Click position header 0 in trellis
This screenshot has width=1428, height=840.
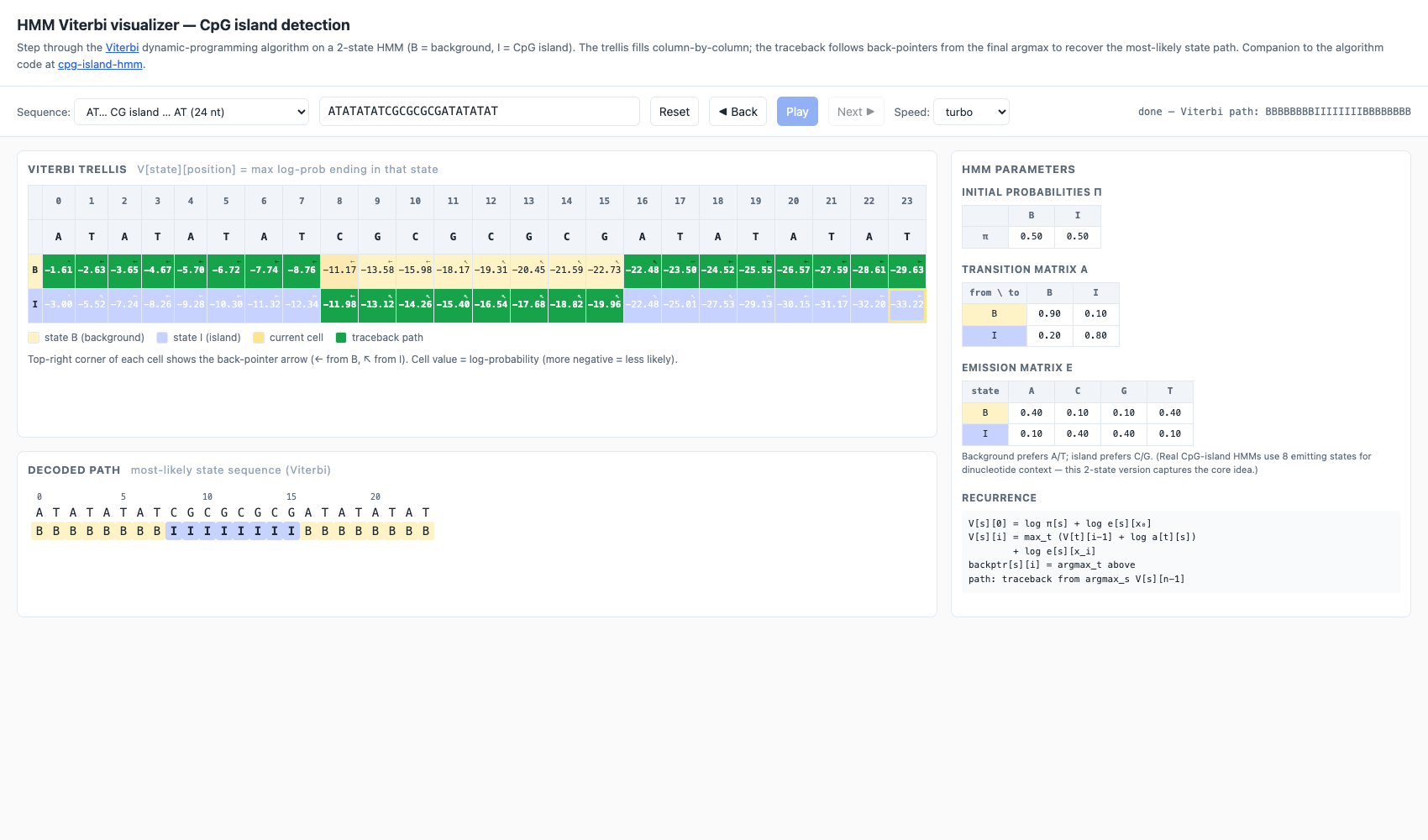pyautogui.click(x=59, y=202)
